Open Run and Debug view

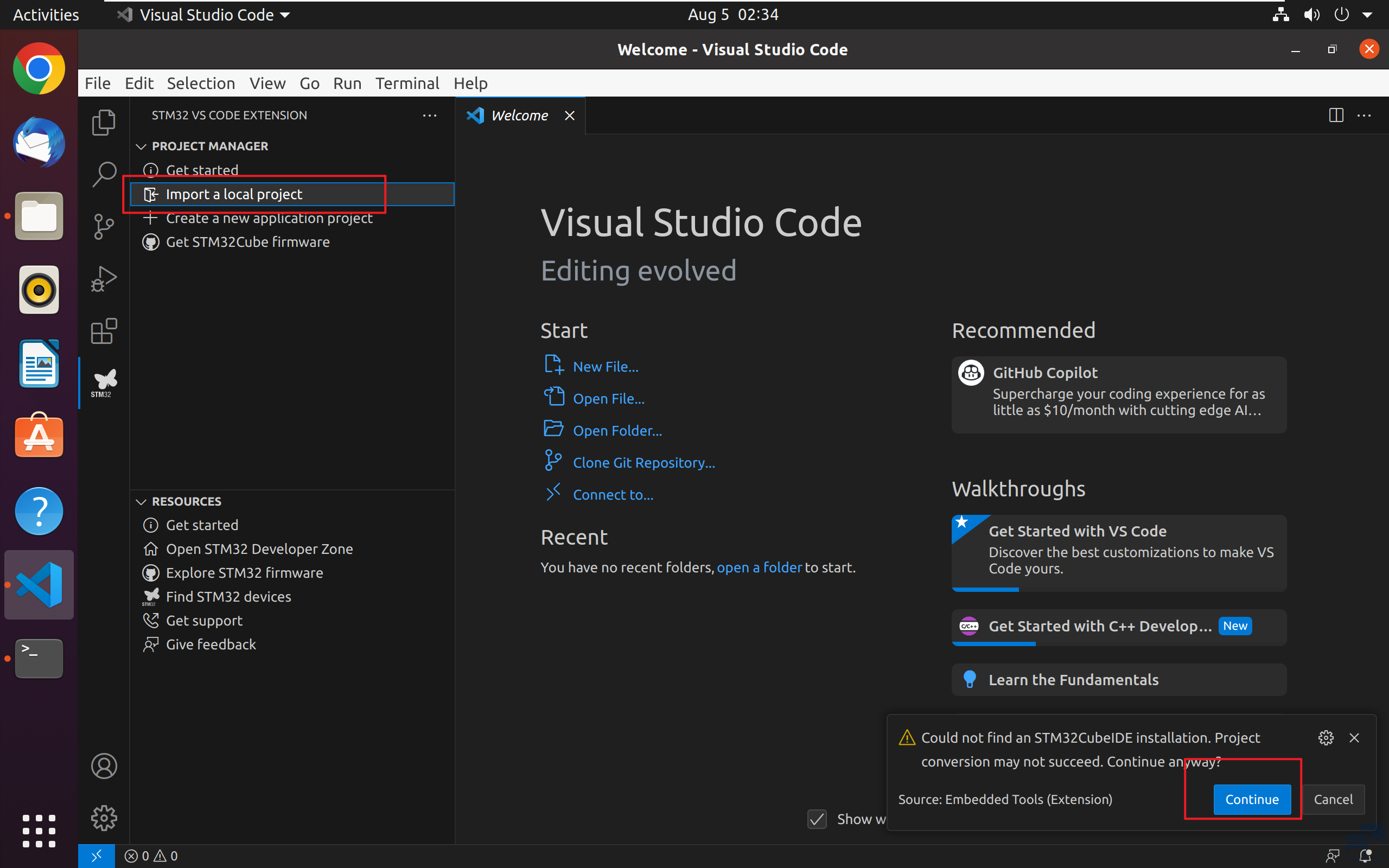click(x=104, y=279)
